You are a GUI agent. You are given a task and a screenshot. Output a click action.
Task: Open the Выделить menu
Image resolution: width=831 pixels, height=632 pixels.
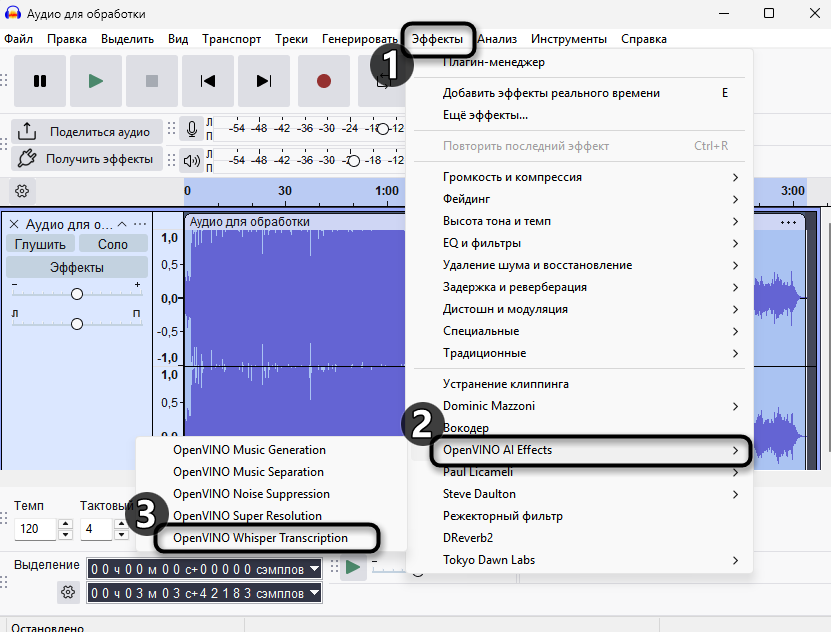point(127,39)
